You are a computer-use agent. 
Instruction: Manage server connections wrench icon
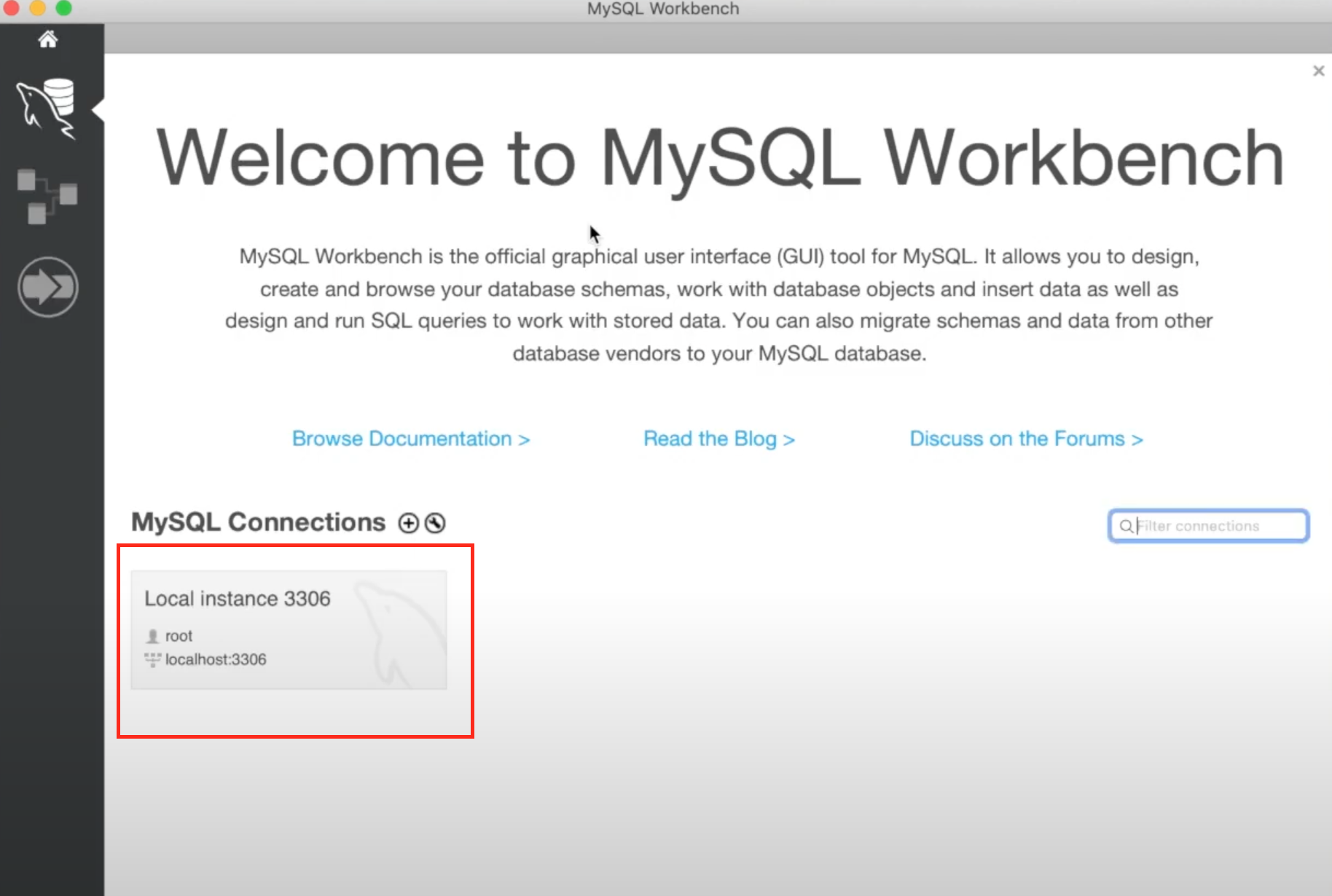435,523
